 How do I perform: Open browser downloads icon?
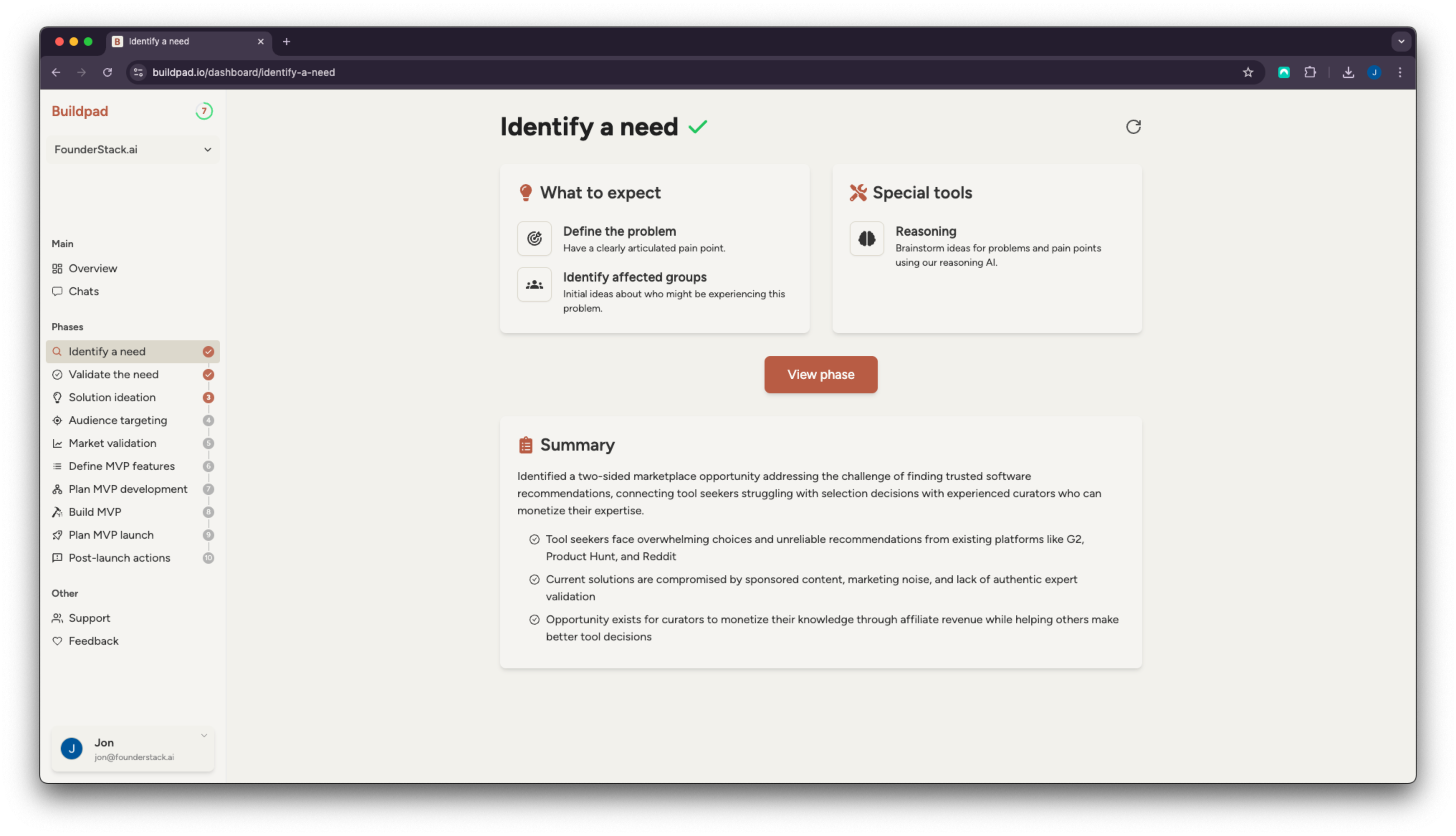[x=1348, y=72]
